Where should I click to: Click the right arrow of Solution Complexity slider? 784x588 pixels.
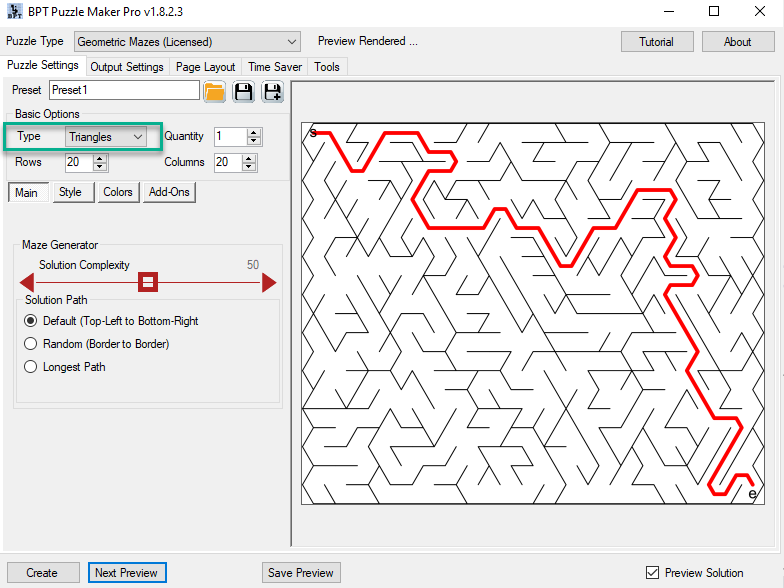click(x=269, y=283)
